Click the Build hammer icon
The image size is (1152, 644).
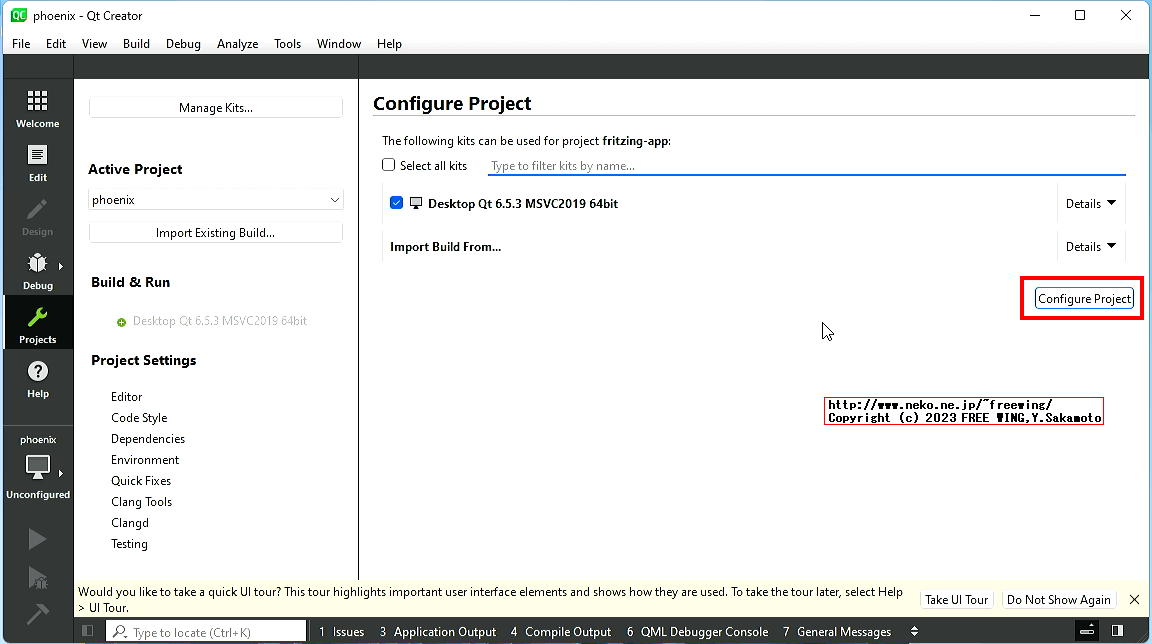pyautogui.click(x=37, y=614)
